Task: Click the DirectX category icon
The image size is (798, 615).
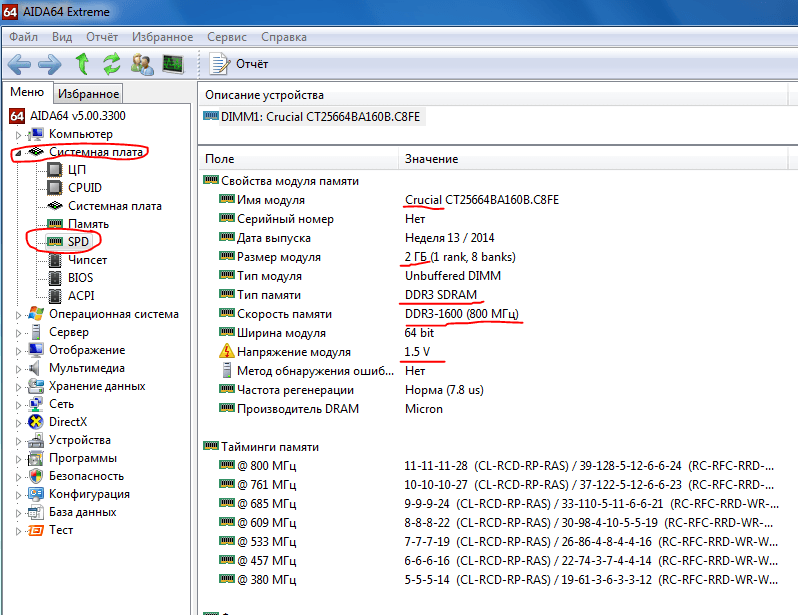Action: point(36,422)
